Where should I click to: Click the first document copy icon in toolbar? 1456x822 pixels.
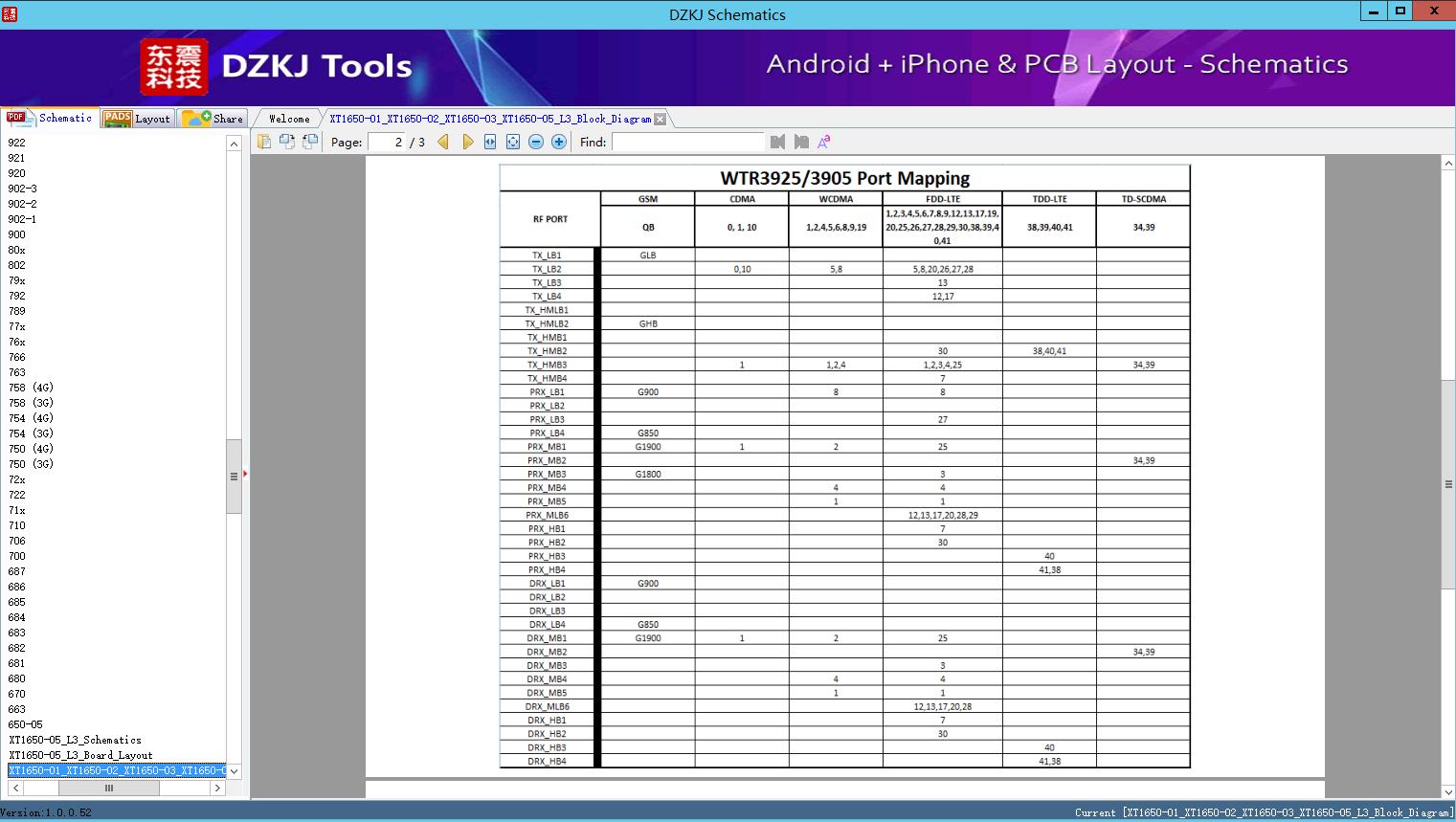point(263,142)
